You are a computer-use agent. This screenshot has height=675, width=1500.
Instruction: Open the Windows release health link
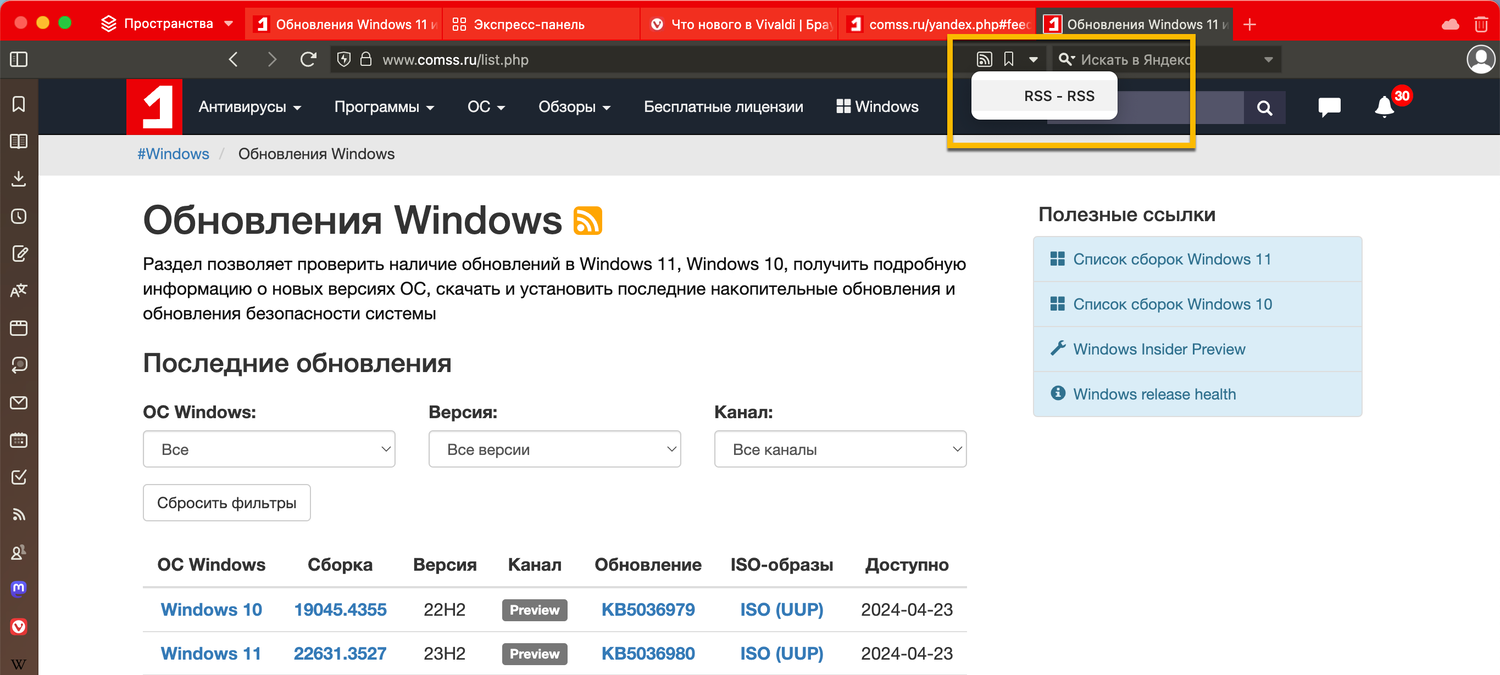click(x=1154, y=394)
